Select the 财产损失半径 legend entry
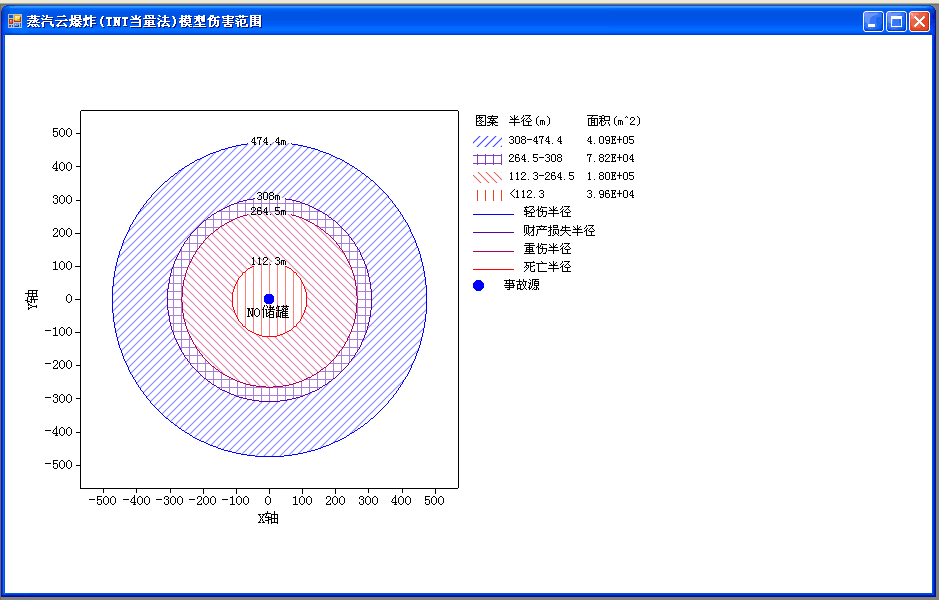Image resolution: width=939 pixels, height=600 pixels. coord(534,231)
